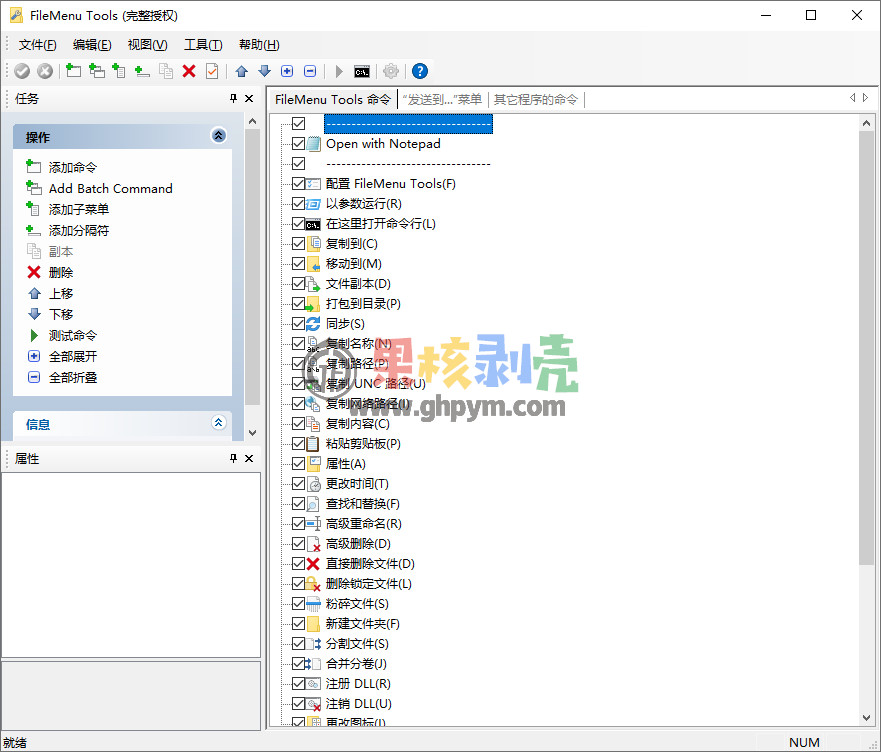Close the 属性 panel
This screenshot has height=752, width=881.
tap(249, 458)
